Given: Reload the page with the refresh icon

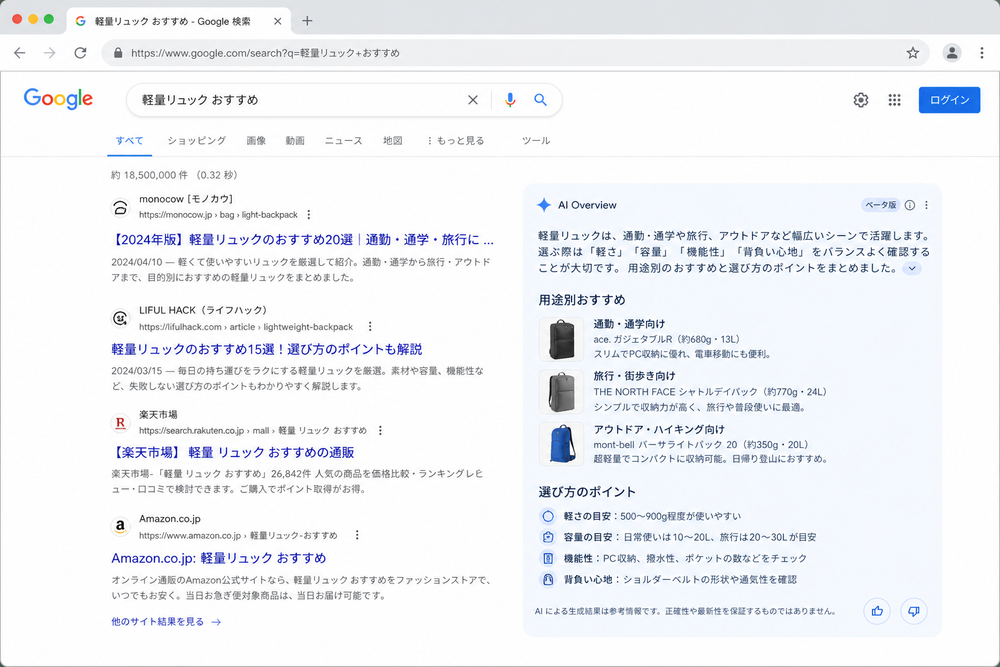Looking at the screenshot, I should [80, 53].
